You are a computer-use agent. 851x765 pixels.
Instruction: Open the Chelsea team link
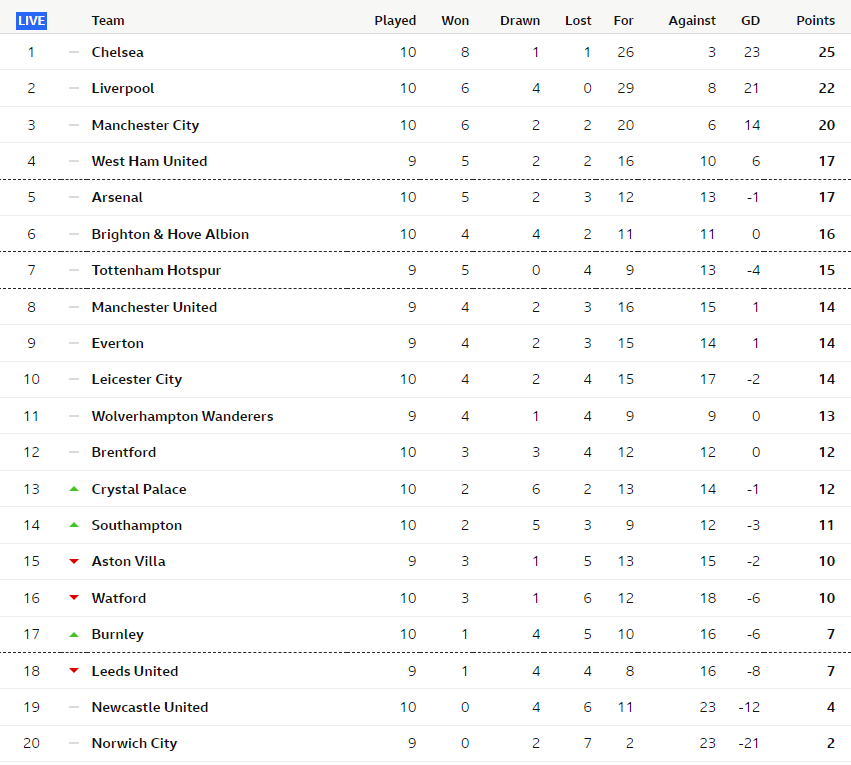[x=118, y=52]
